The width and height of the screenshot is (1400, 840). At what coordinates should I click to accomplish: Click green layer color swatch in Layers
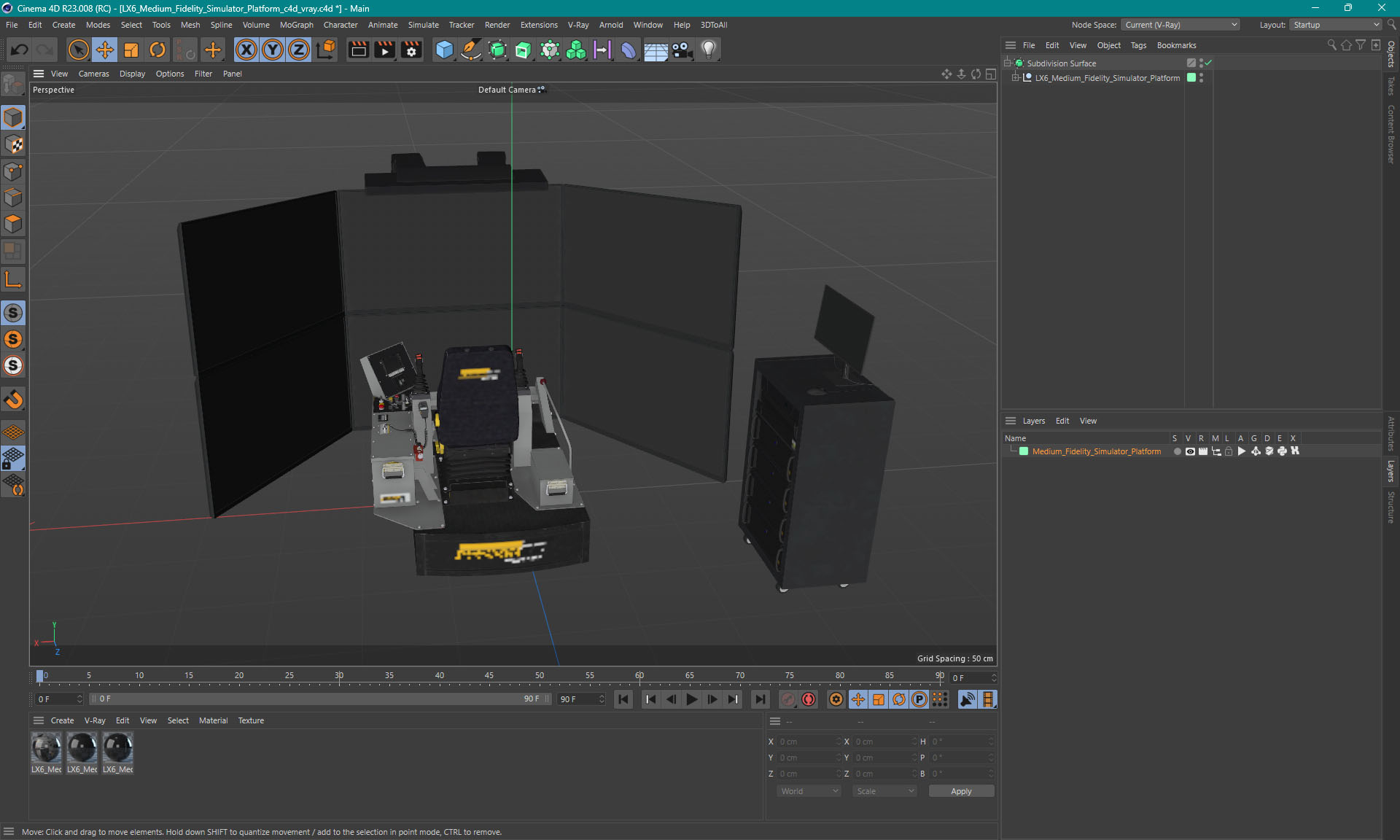point(1024,451)
